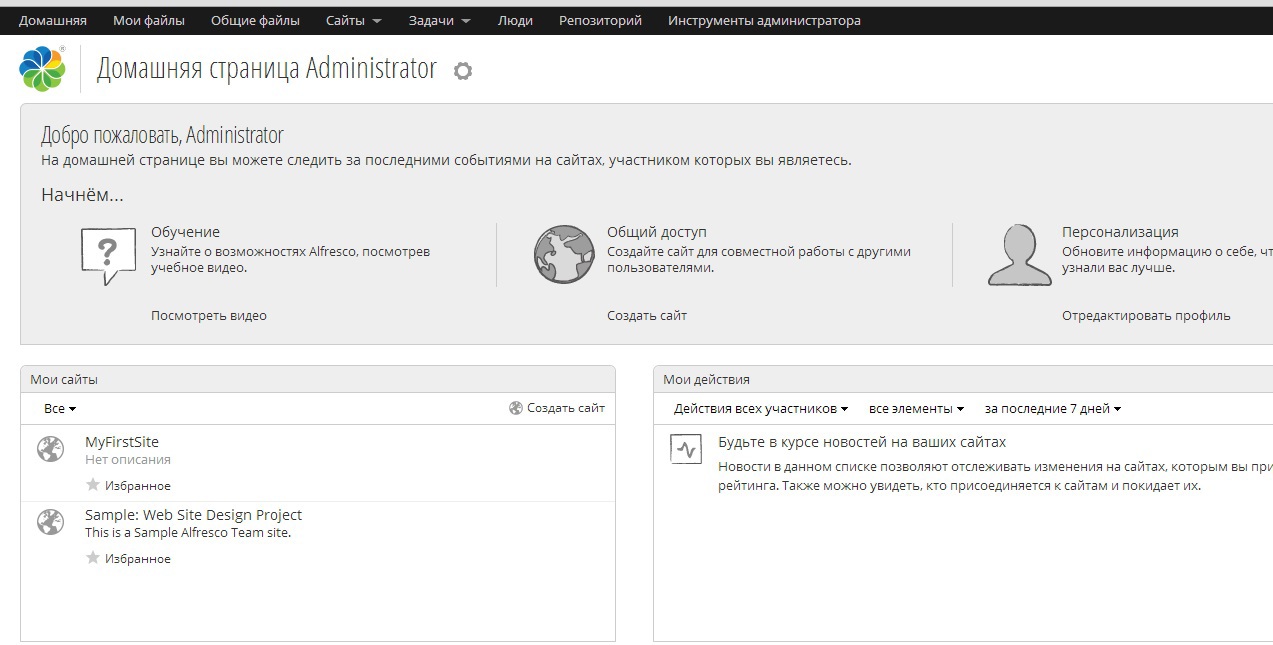Open Инструменты администратора
Screen dimensions: 1273x645
pos(763,19)
